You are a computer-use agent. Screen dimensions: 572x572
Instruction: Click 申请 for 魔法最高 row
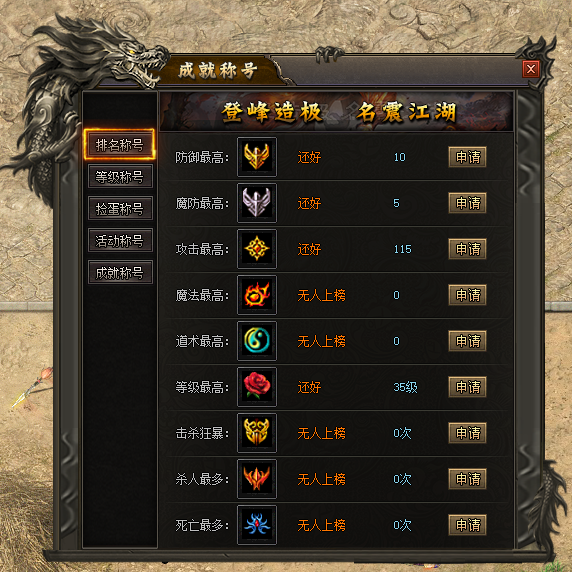(x=467, y=295)
